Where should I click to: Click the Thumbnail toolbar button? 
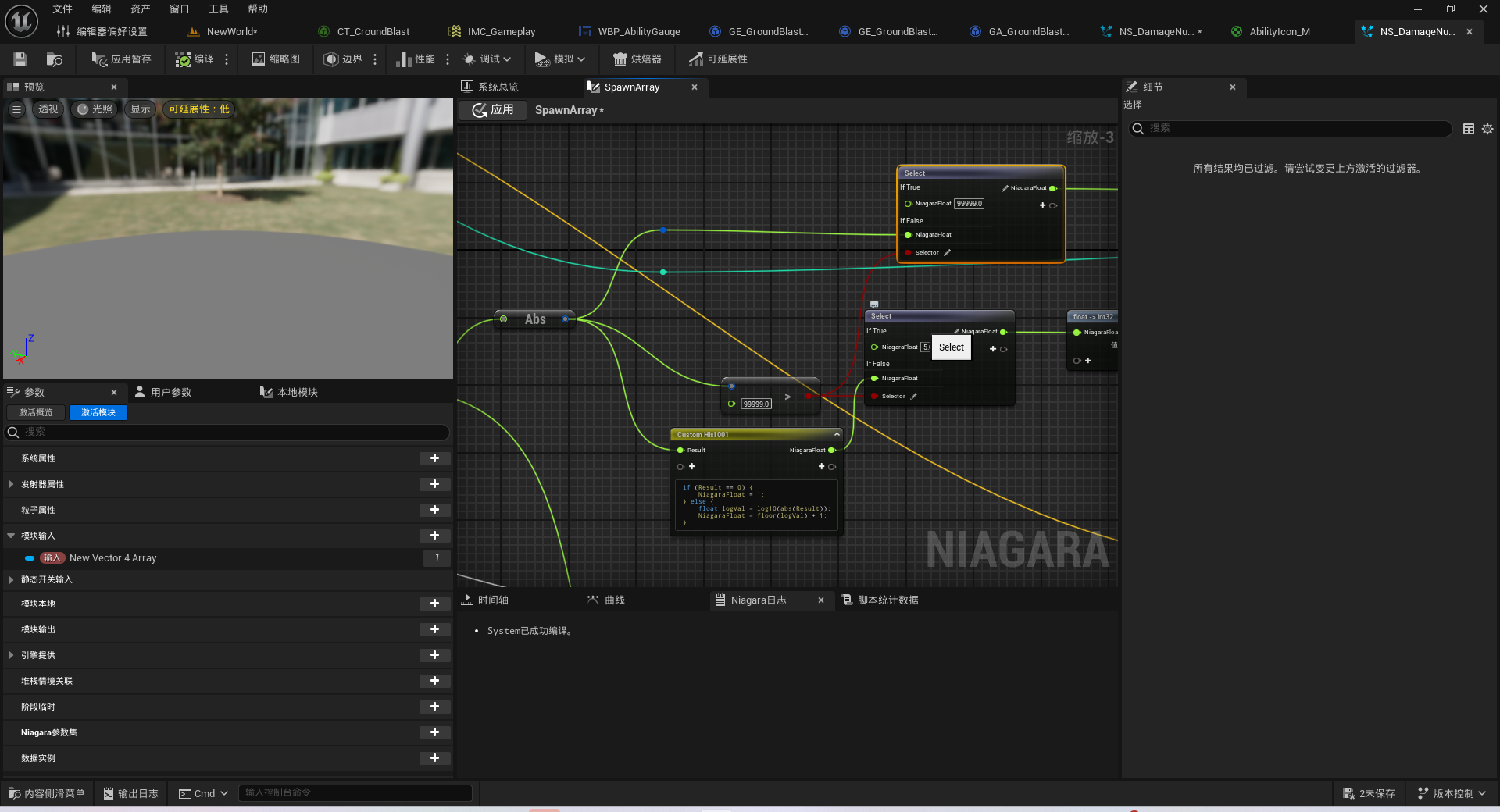coord(276,59)
